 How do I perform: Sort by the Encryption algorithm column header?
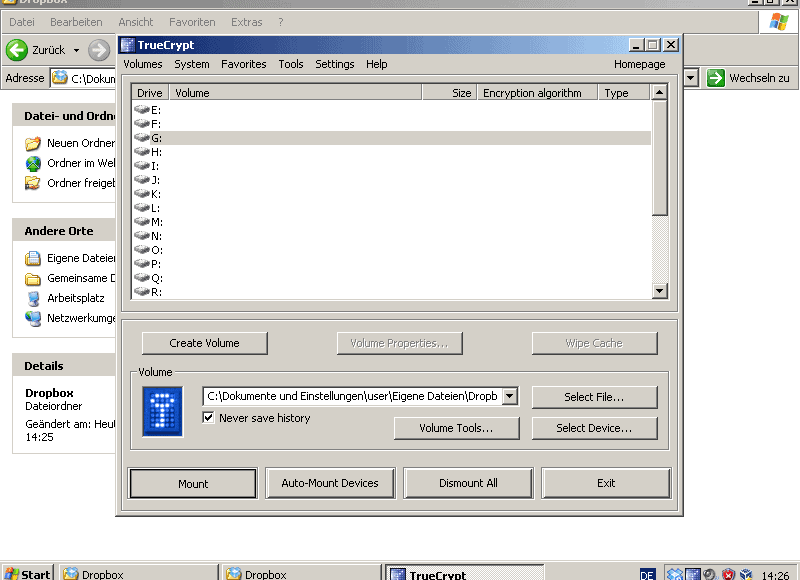(537, 93)
